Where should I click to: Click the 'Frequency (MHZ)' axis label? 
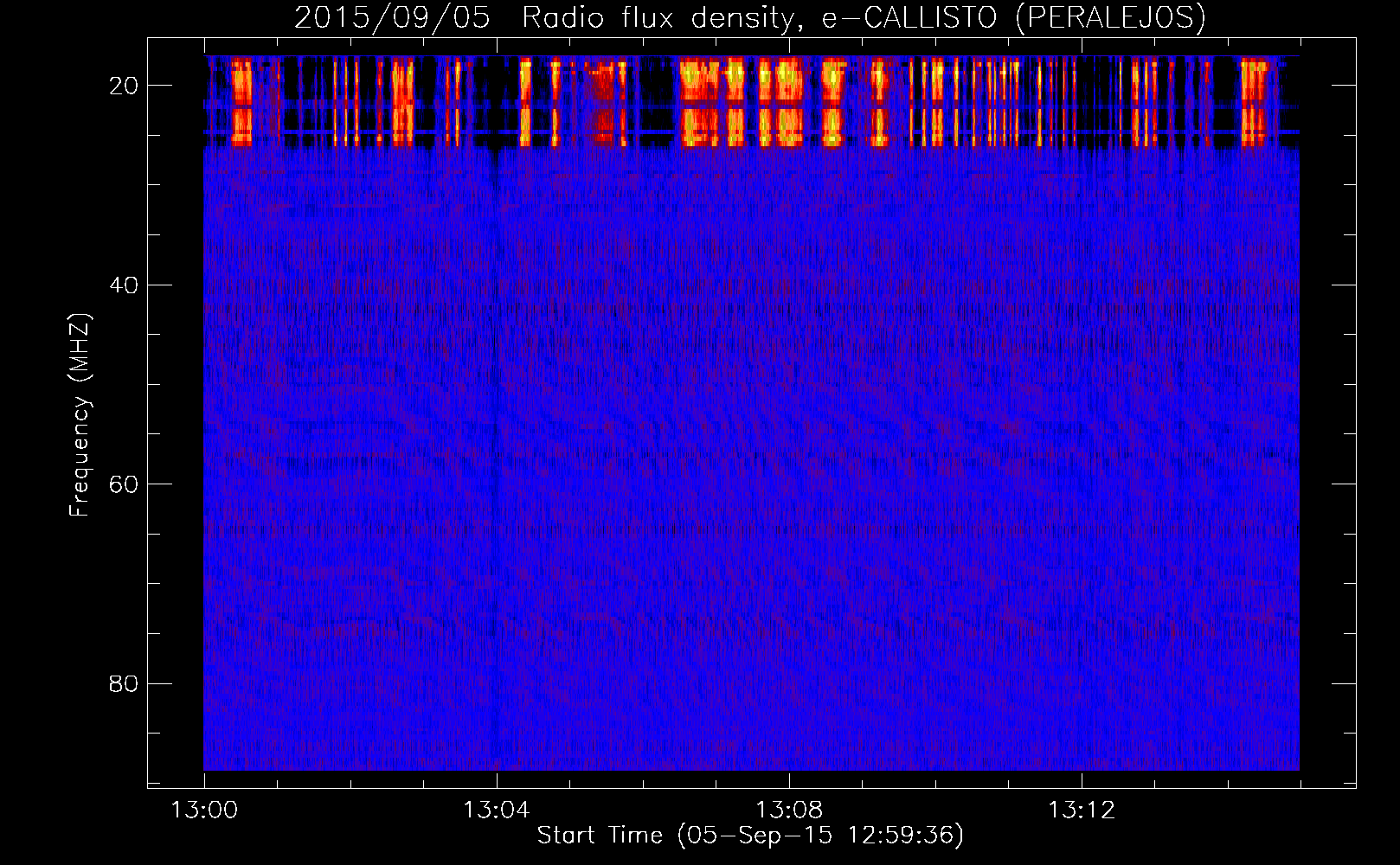(80, 415)
